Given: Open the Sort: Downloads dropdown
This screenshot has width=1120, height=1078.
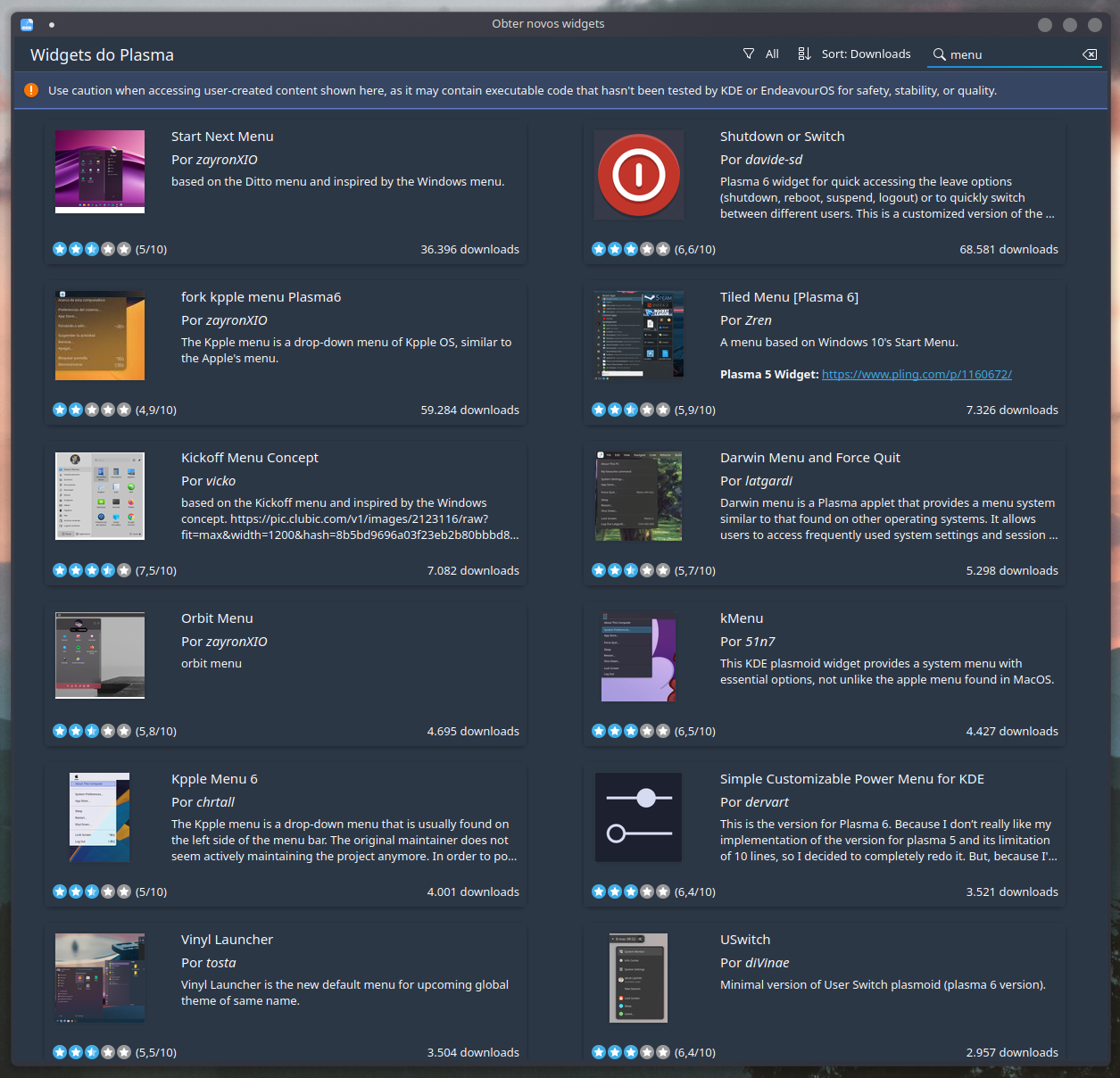Looking at the screenshot, I should pyautogui.click(x=854, y=54).
